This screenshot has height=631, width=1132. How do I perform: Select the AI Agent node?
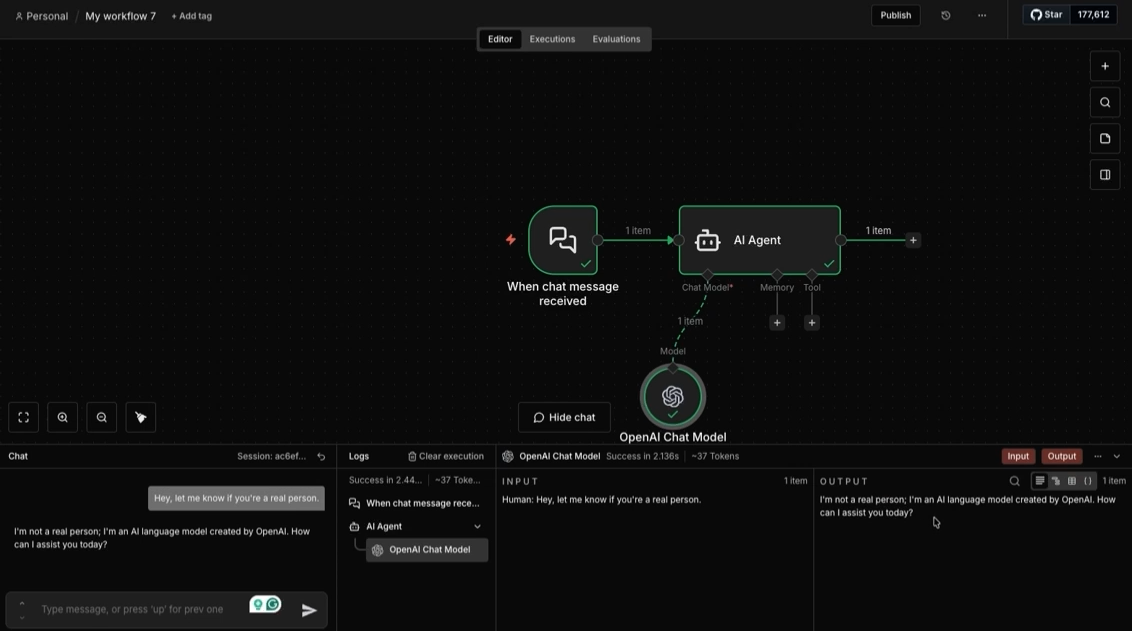pos(759,240)
